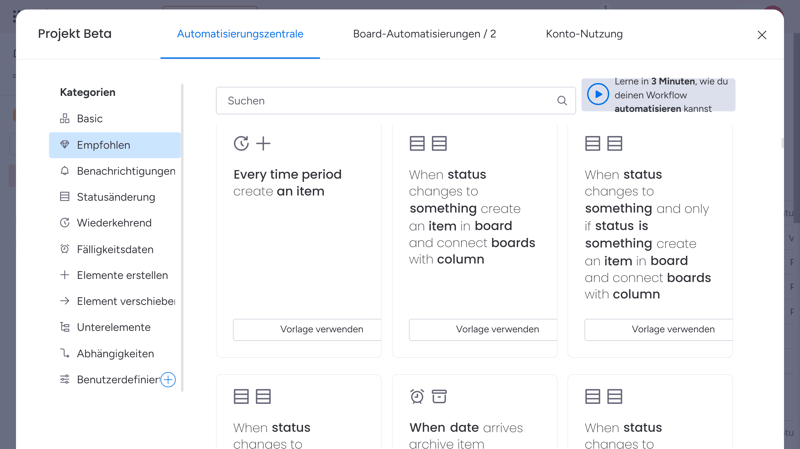Click the search magnifier icon
The width and height of the screenshot is (800, 449).
tap(562, 101)
